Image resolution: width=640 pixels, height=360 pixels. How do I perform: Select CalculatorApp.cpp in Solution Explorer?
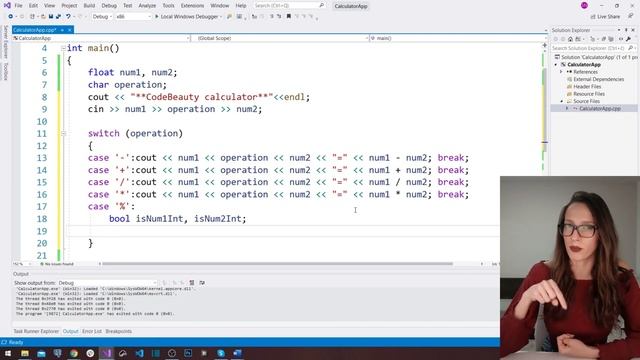coord(600,109)
